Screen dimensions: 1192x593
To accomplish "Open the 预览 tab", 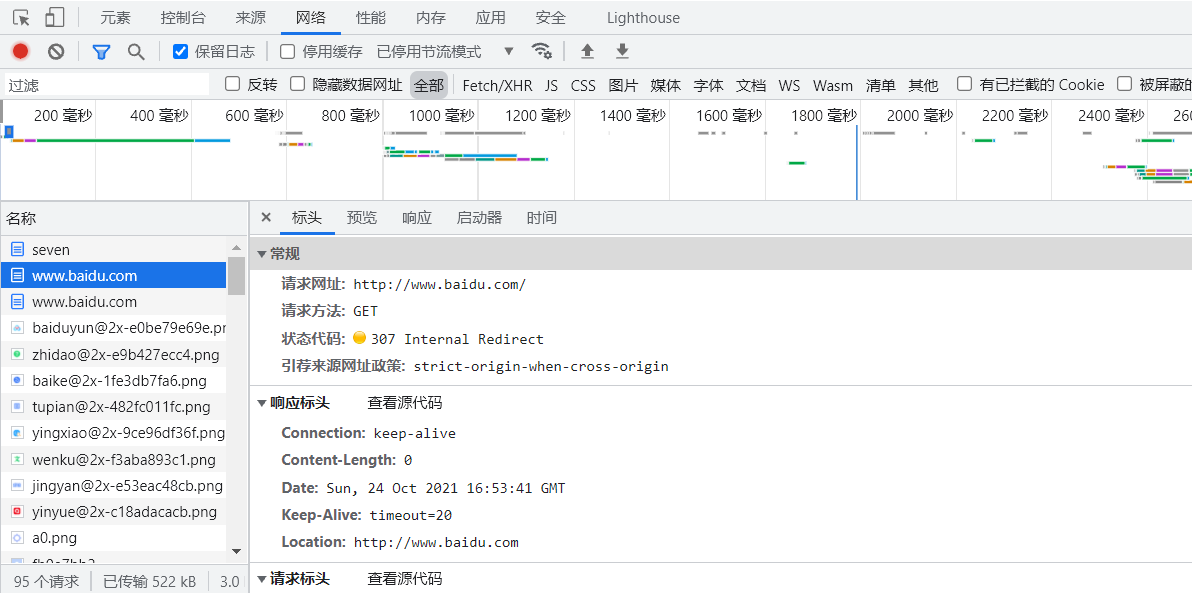I will 362,217.
